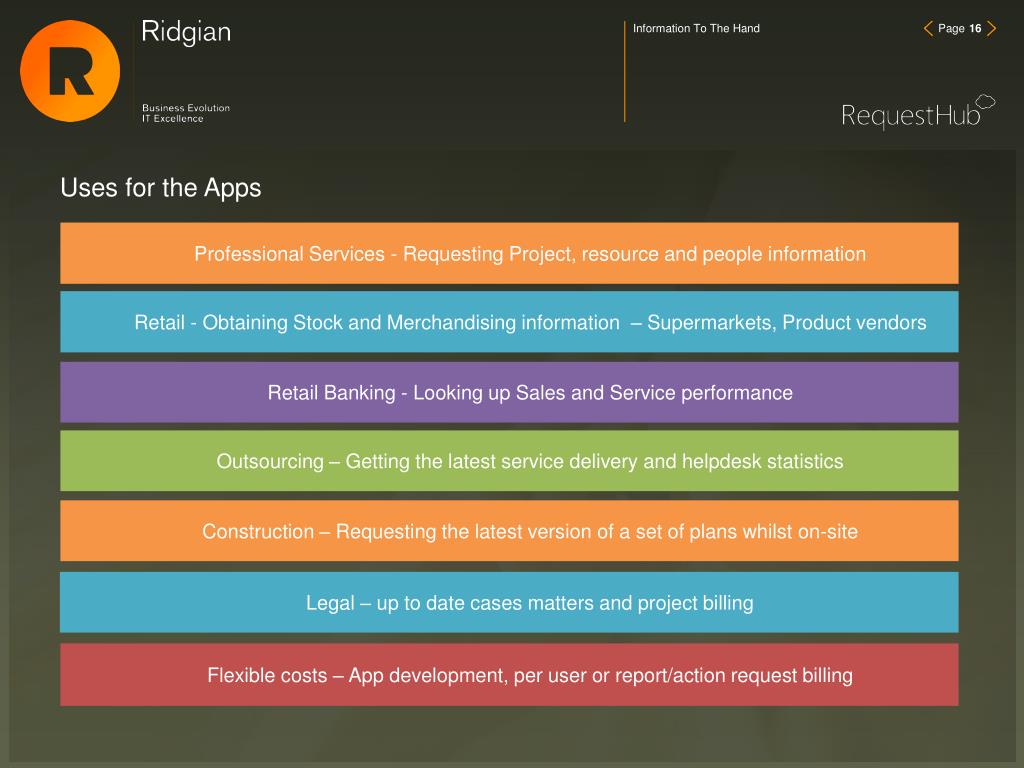Click 'Information To The Hand' text
Viewport: 1024px width, 768px height.
[696, 29]
